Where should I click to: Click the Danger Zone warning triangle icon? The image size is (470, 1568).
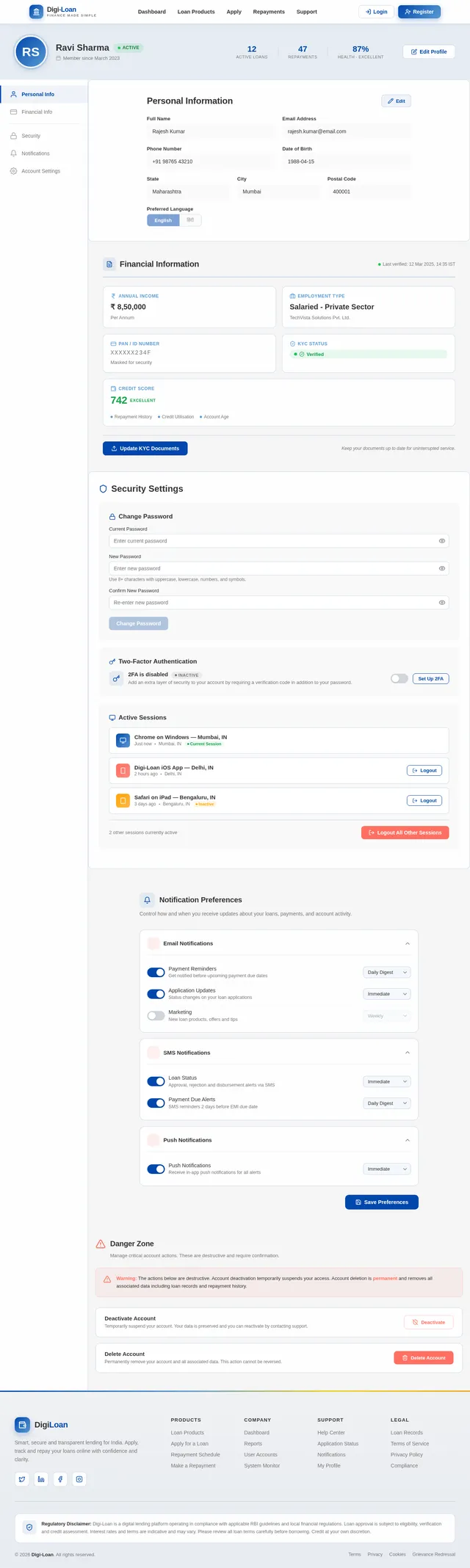[x=101, y=1244]
